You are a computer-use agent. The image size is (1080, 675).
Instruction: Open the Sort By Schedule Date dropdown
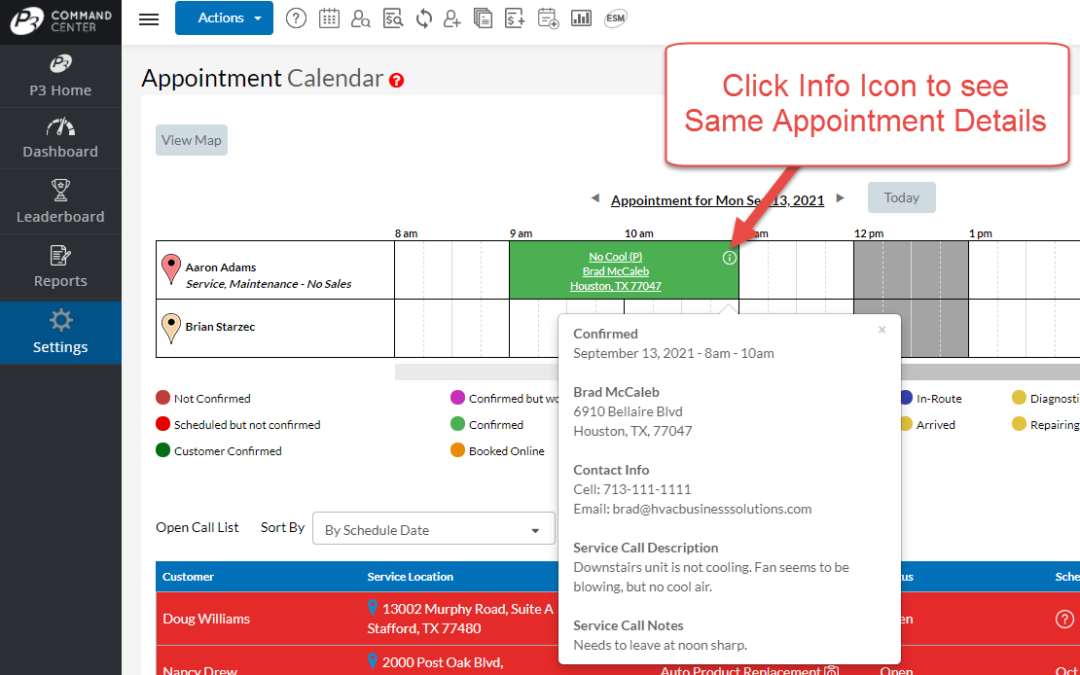pyautogui.click(x=433, y=530)
